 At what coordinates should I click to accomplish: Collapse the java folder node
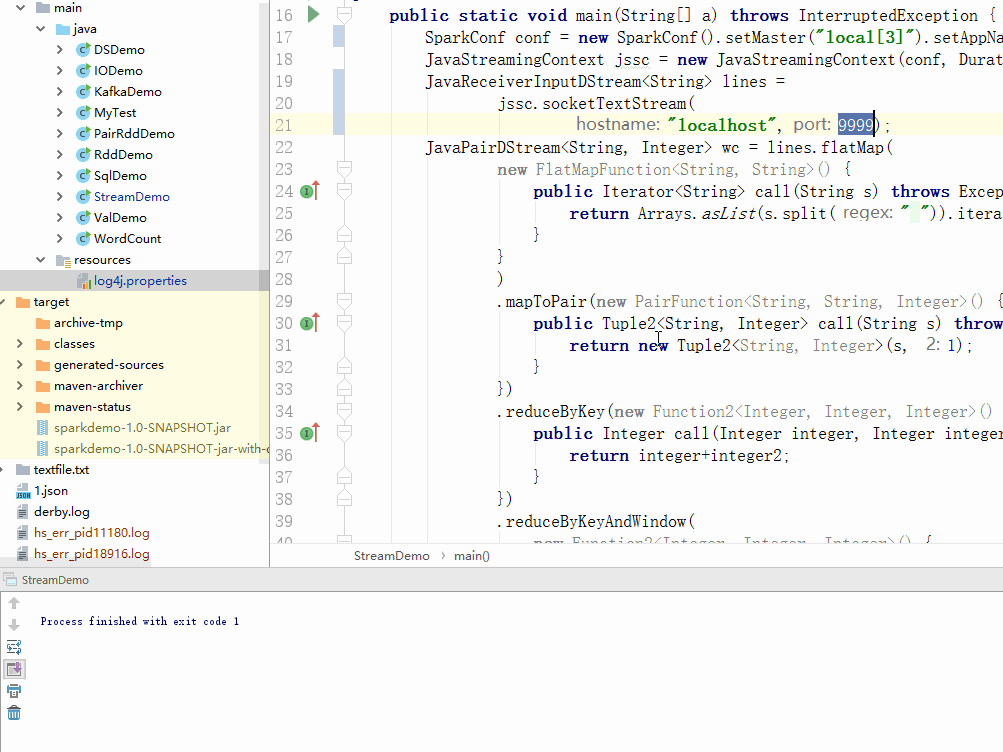tap(41, 29)
